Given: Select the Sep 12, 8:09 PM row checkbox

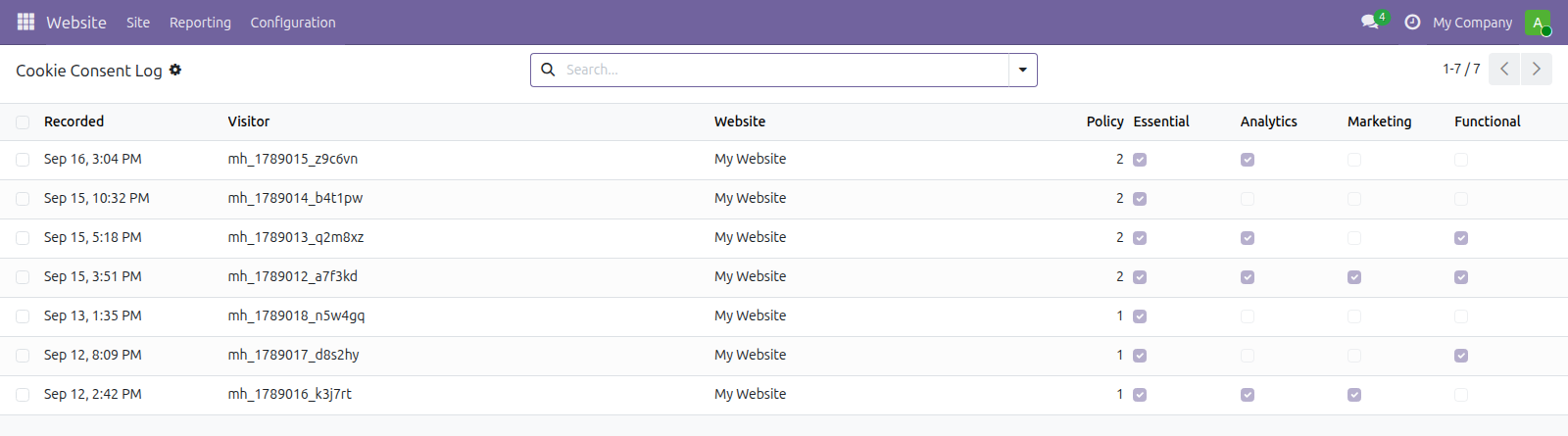Looking at the screenshot, I should click(x=23, y=356).
